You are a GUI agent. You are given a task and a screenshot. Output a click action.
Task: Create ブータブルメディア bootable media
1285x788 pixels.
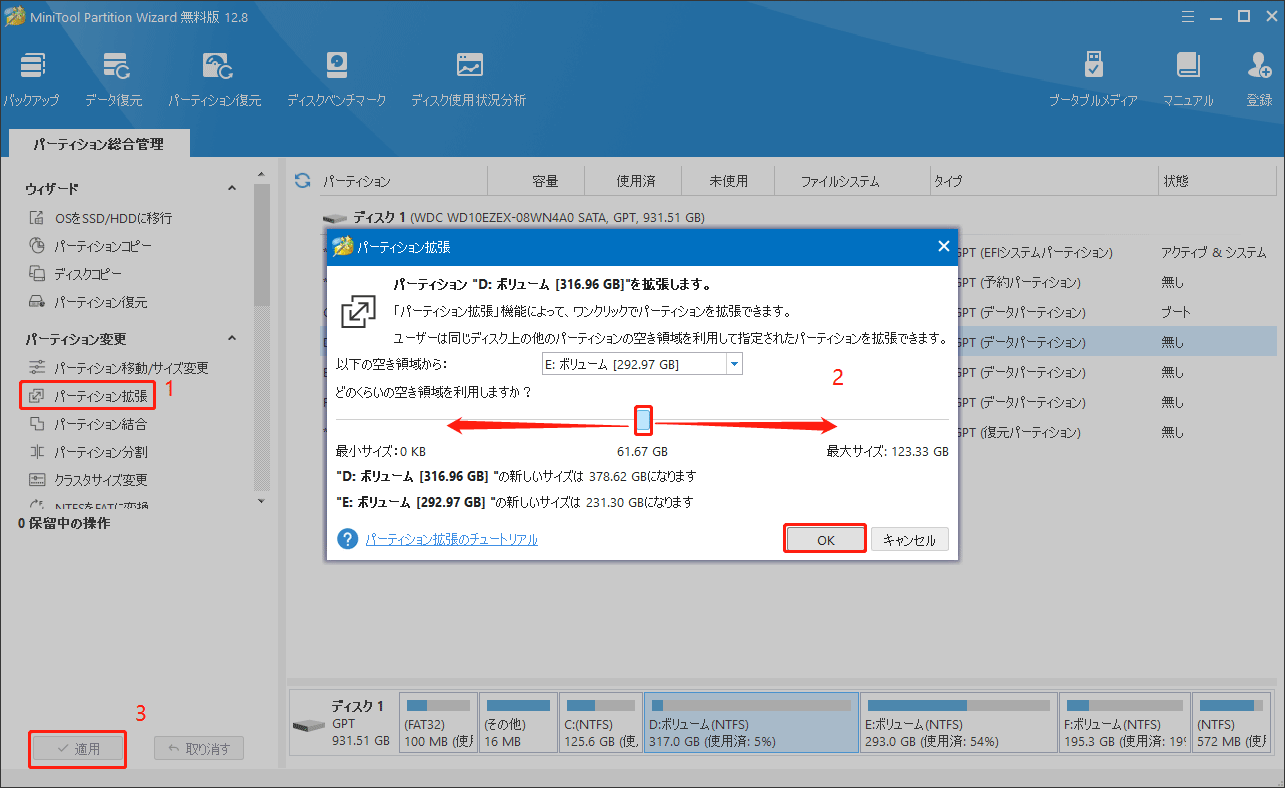(1093, 78)
